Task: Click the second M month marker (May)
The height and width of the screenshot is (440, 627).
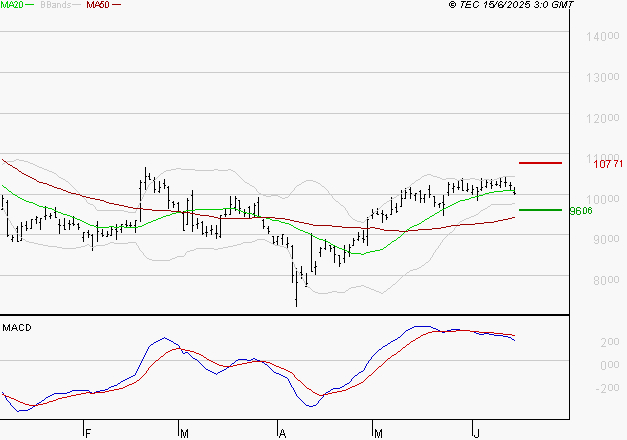Action: [378, 433]
